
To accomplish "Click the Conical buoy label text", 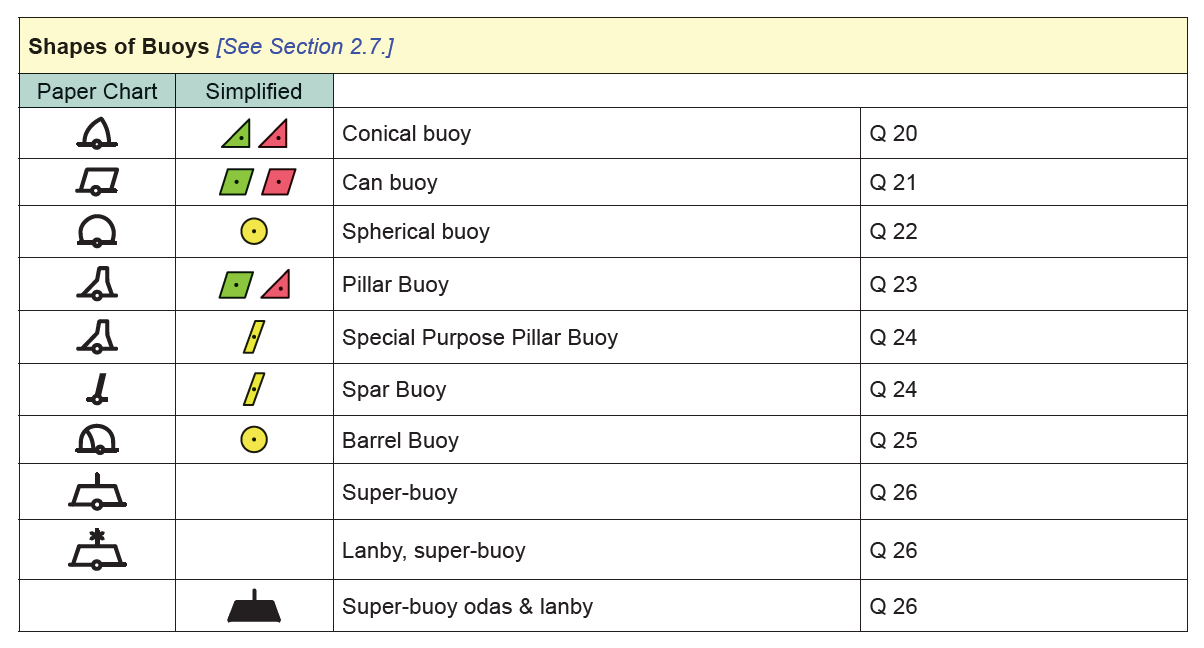I will [x=406, y=133].
